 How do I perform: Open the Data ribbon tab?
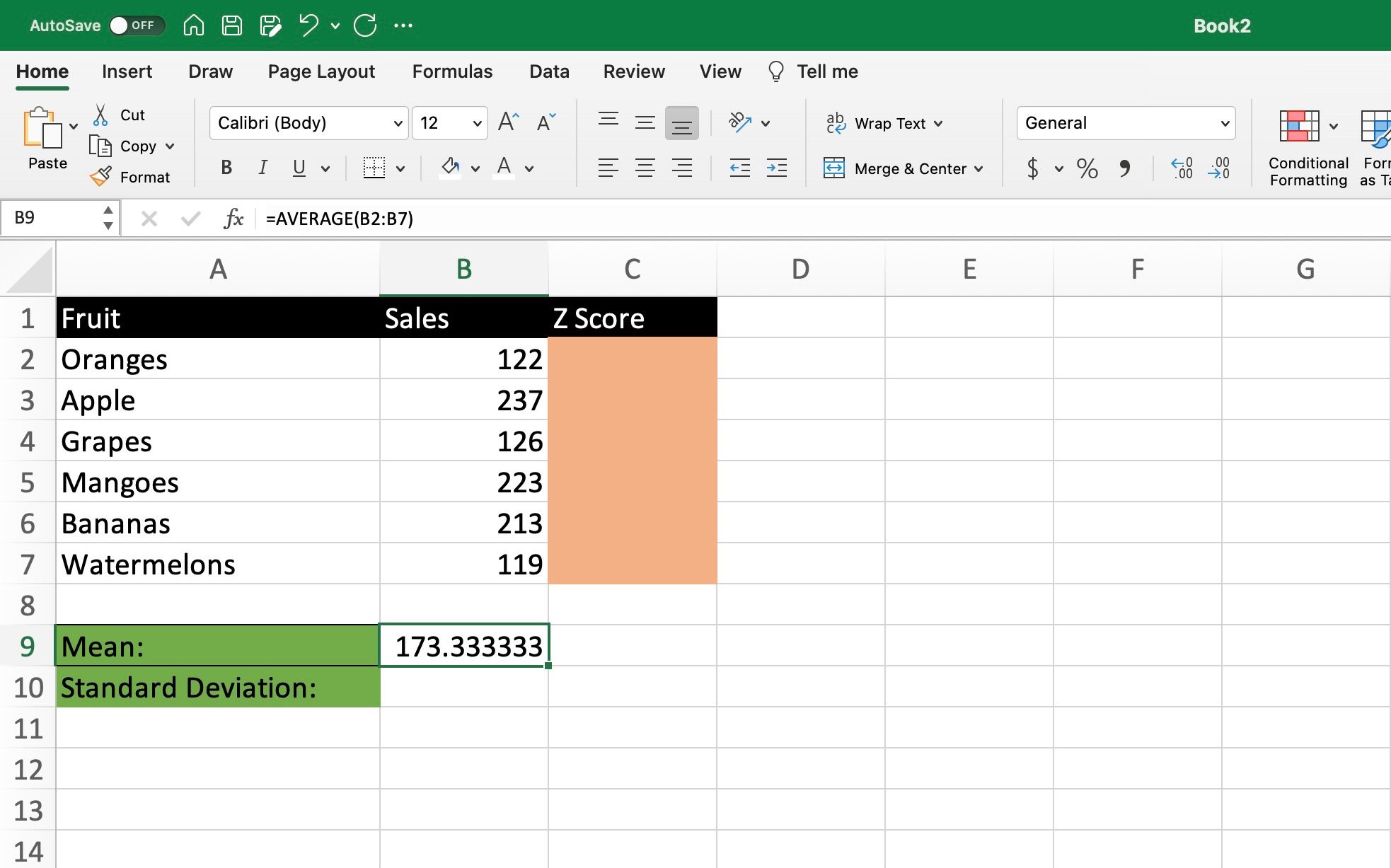click(x=548, y=71)
